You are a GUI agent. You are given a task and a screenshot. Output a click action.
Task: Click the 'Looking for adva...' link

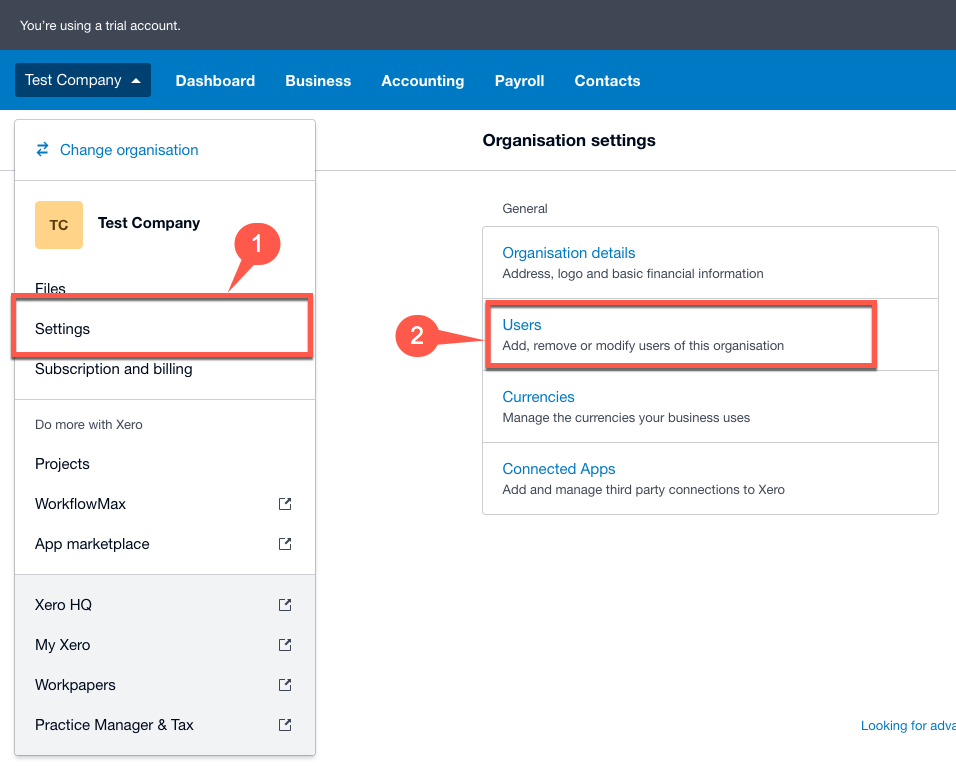pyautogui.click(x=908, y=726)
